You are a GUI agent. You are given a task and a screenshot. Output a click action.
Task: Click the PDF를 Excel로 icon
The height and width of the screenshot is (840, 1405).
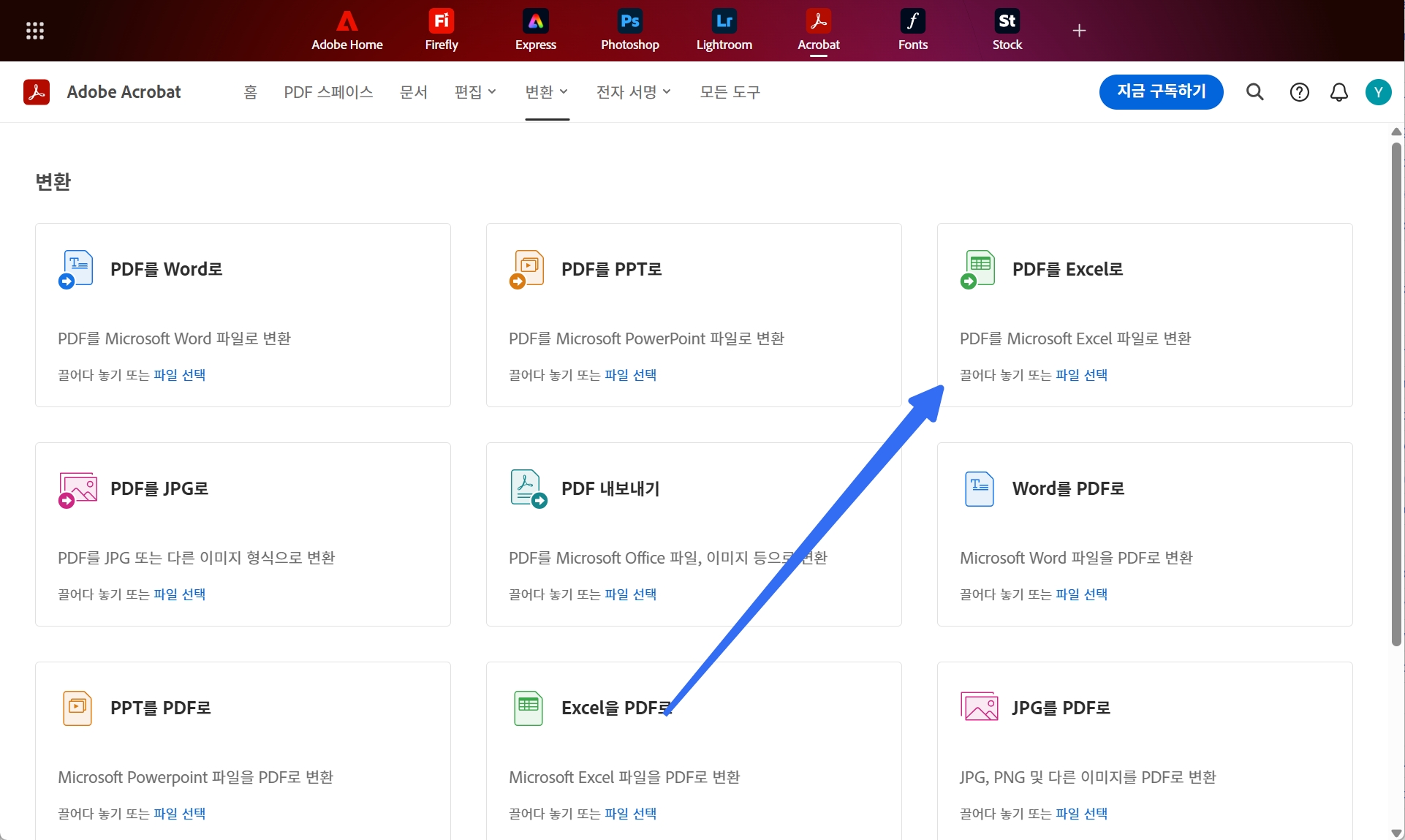(x=978, y=269)
